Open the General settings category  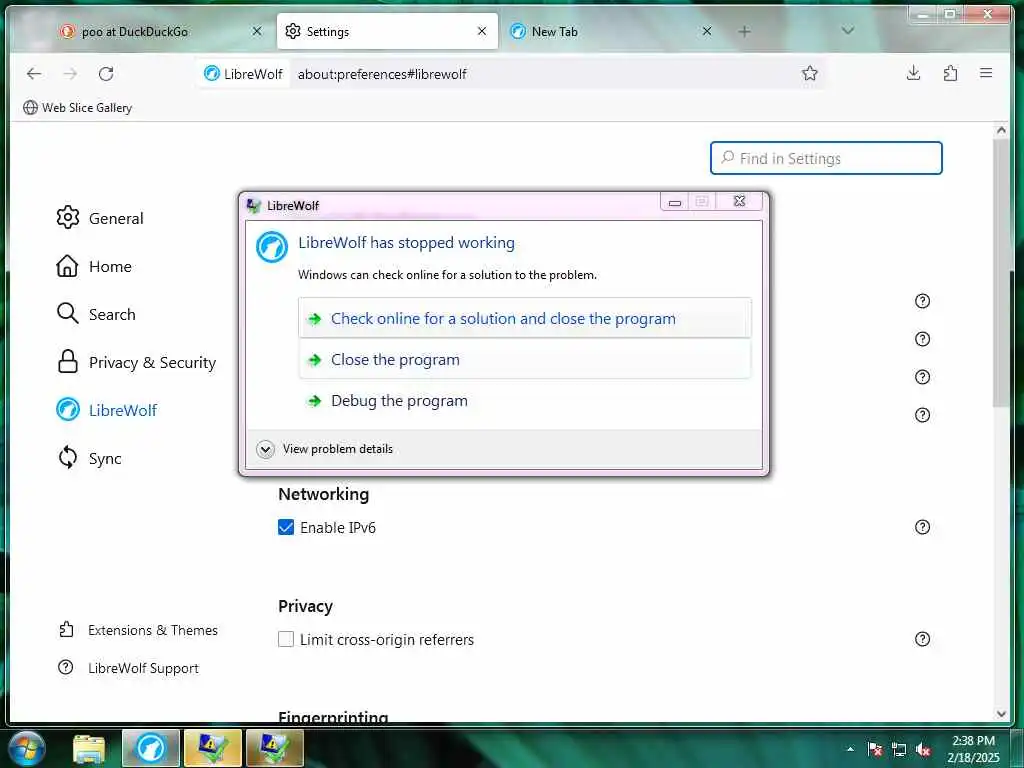tap(100, 218)
